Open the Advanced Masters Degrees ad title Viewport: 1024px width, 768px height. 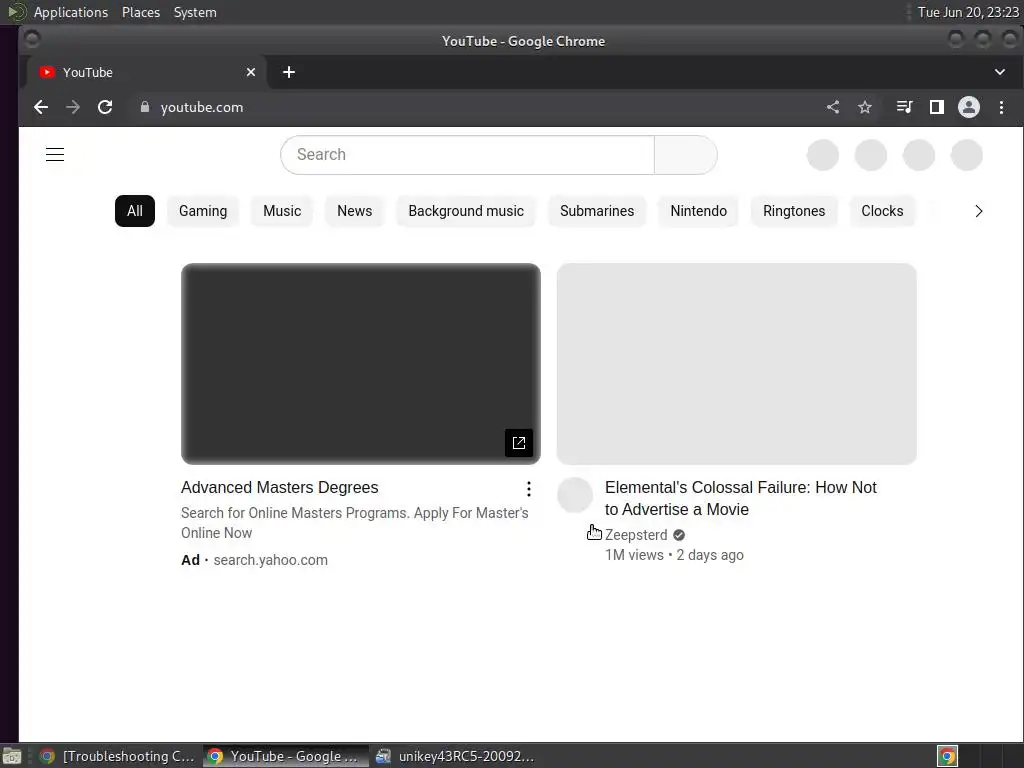click(280, 488)
